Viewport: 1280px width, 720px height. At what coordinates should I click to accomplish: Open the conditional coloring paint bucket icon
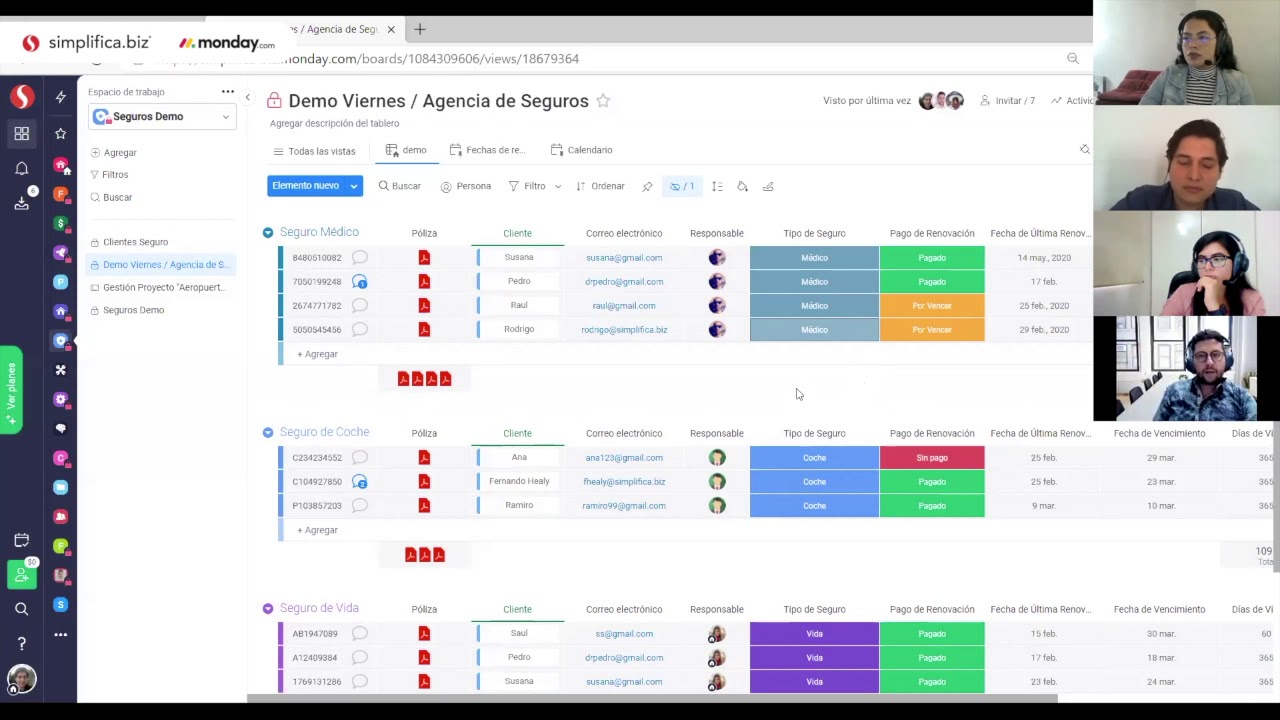coord(742,186)
